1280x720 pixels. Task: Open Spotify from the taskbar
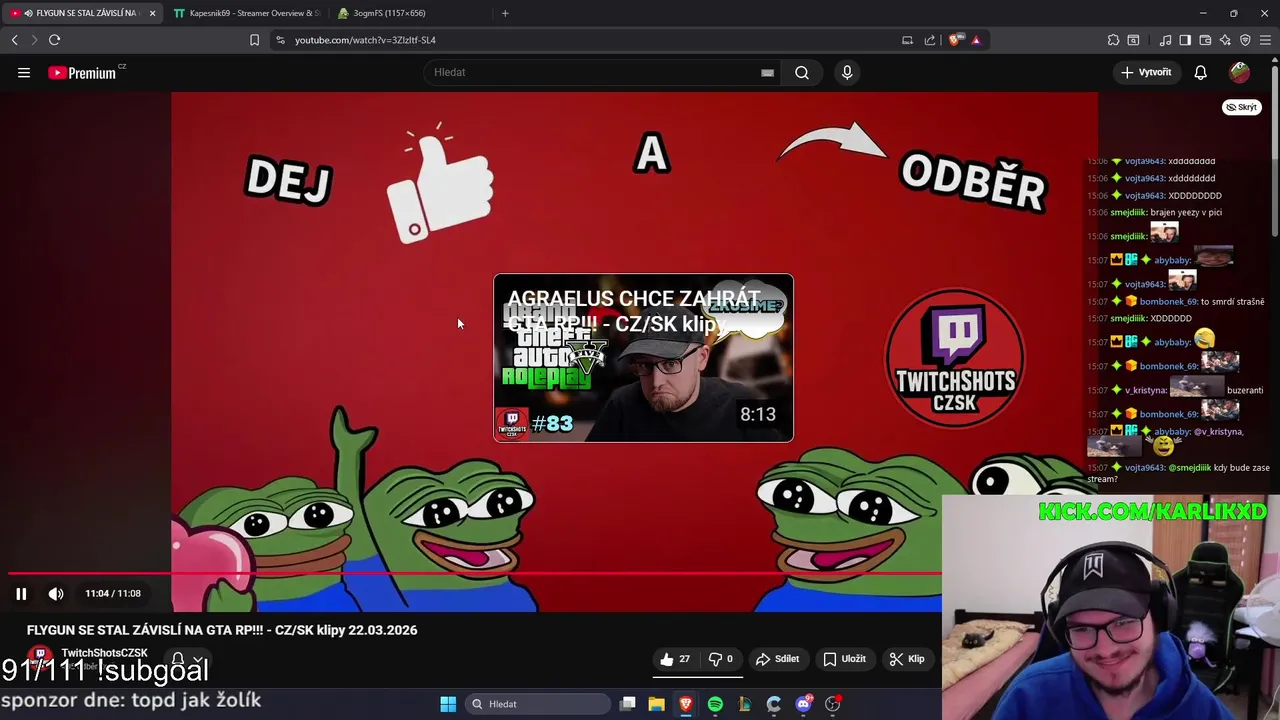715,704
